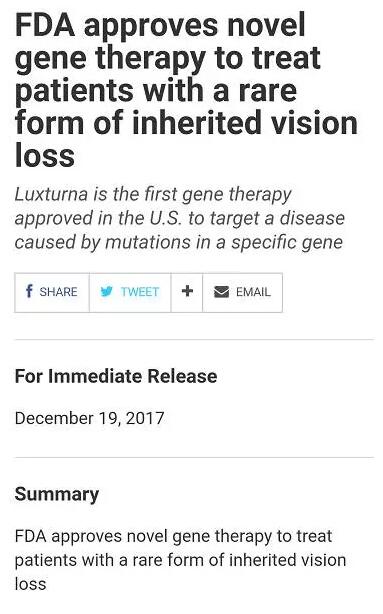Select the SHARE label text
This screenshot has width=383, height=614.
click(x=58, y=292)
